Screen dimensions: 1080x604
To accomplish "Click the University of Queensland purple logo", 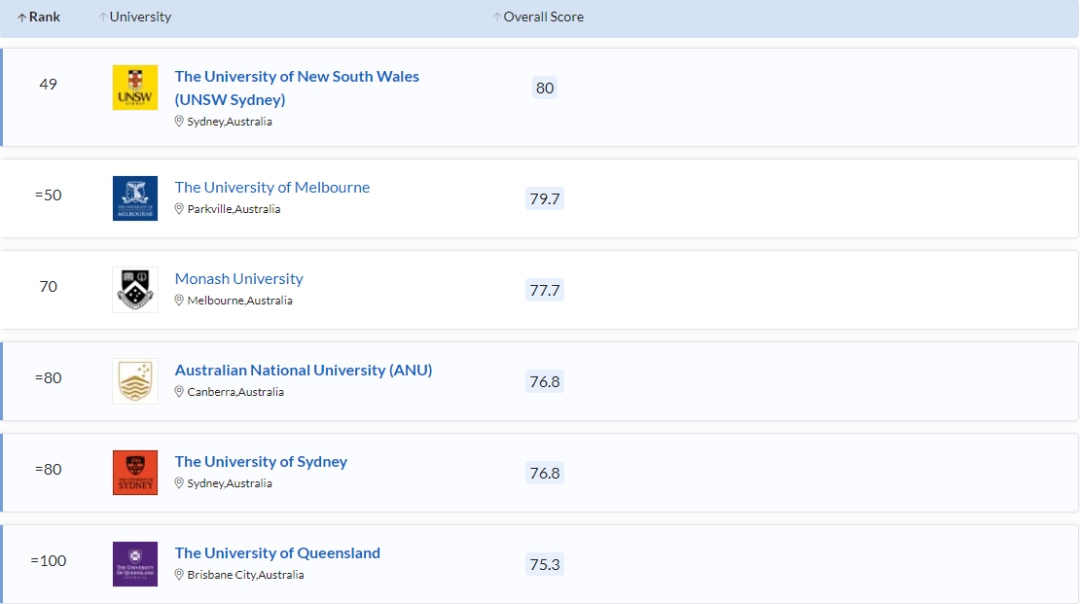I will (135, 564).
